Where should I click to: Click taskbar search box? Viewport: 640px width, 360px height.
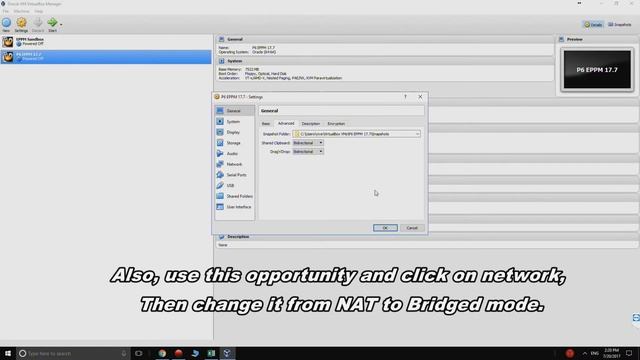pyautogui.click(x=73, y=353)
